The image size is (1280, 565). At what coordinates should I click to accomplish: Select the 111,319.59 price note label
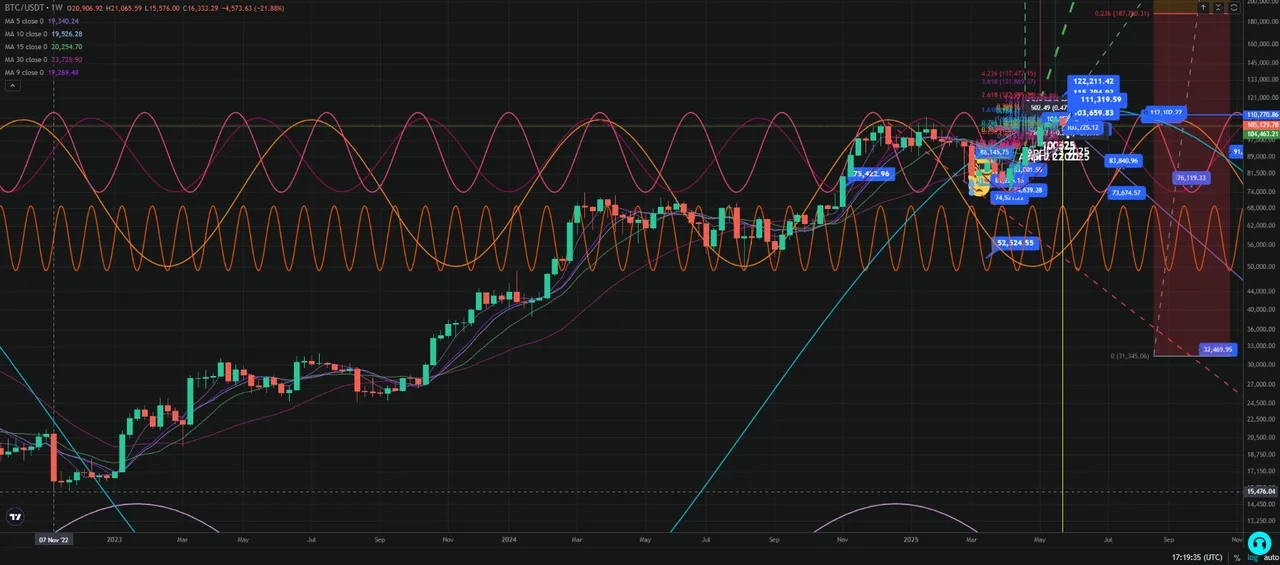(x=1101, y=99)
